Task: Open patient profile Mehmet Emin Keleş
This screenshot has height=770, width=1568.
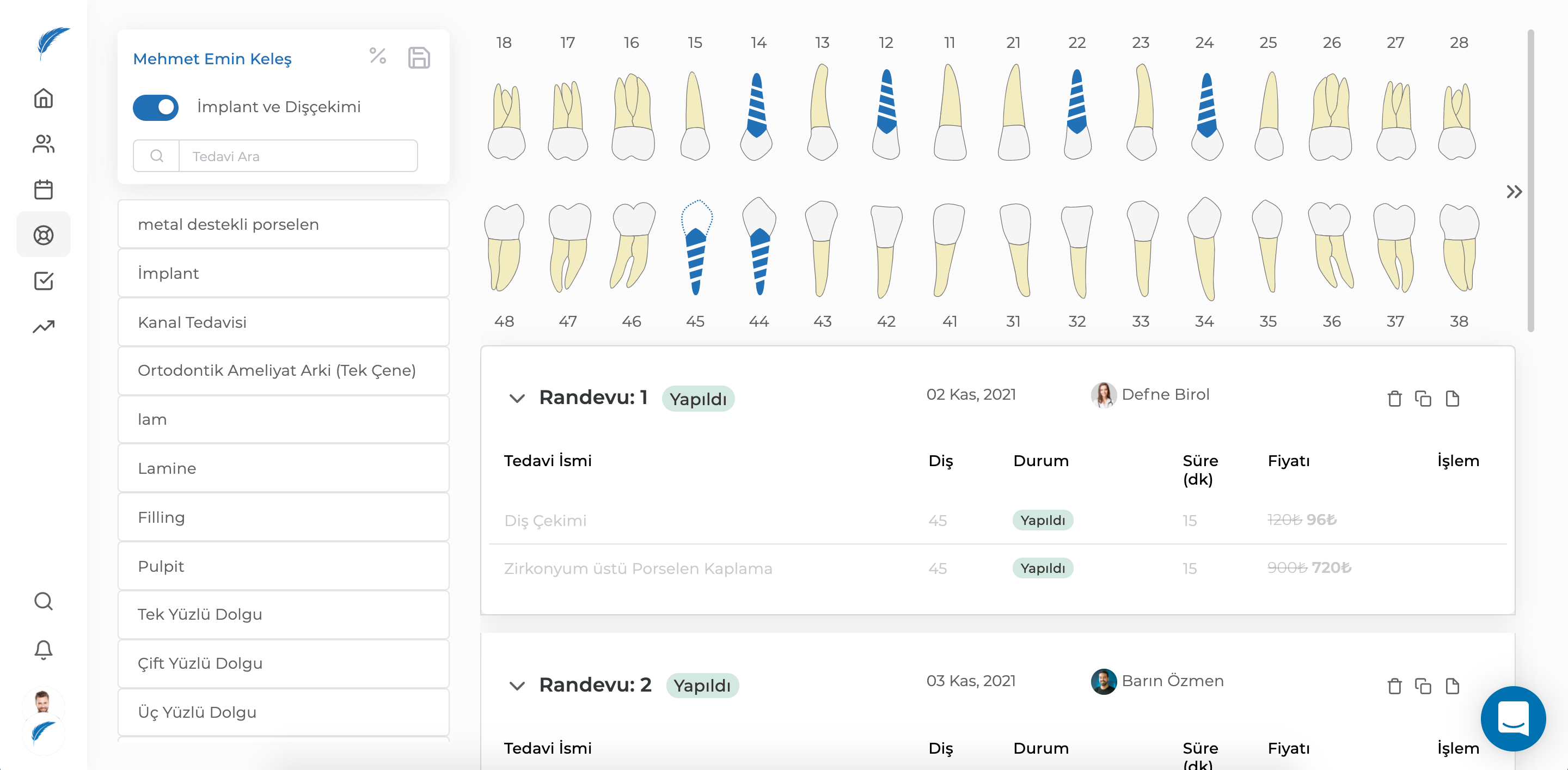Action: (212, 59)
